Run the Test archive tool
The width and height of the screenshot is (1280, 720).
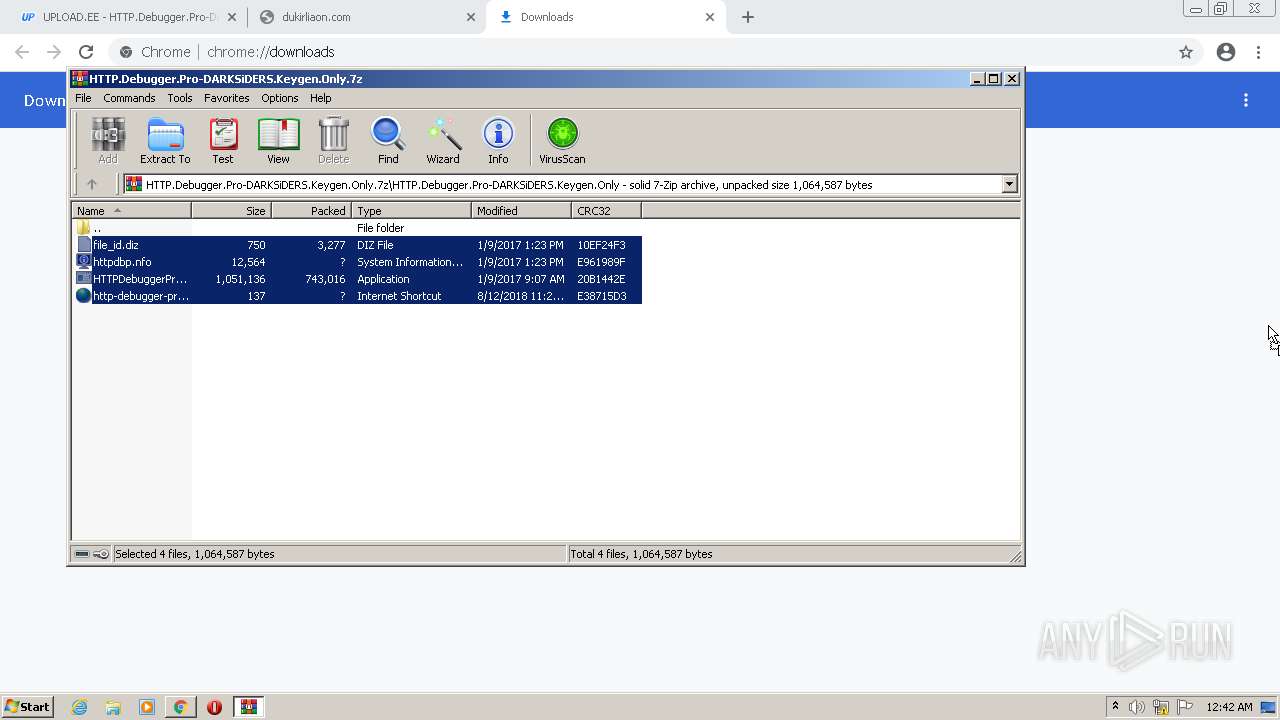pos(223,140)
